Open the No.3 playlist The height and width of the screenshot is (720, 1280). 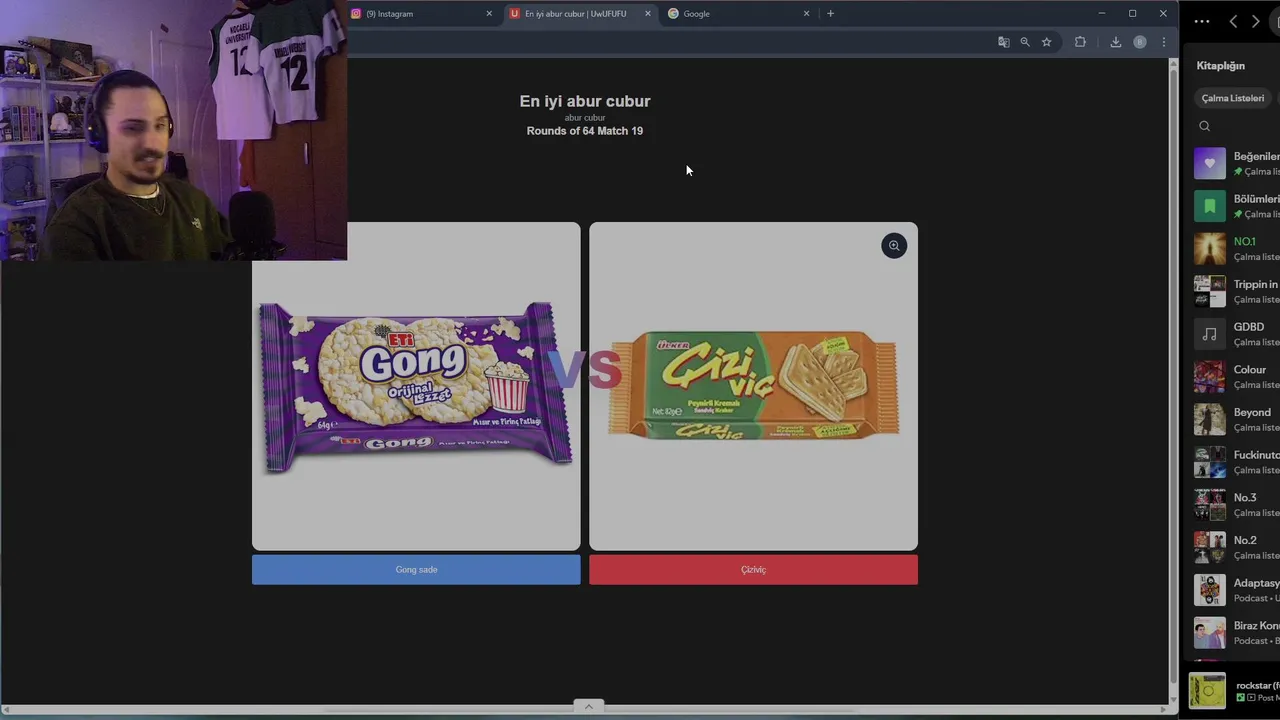pyautogui.click(x=1237, y=505)
